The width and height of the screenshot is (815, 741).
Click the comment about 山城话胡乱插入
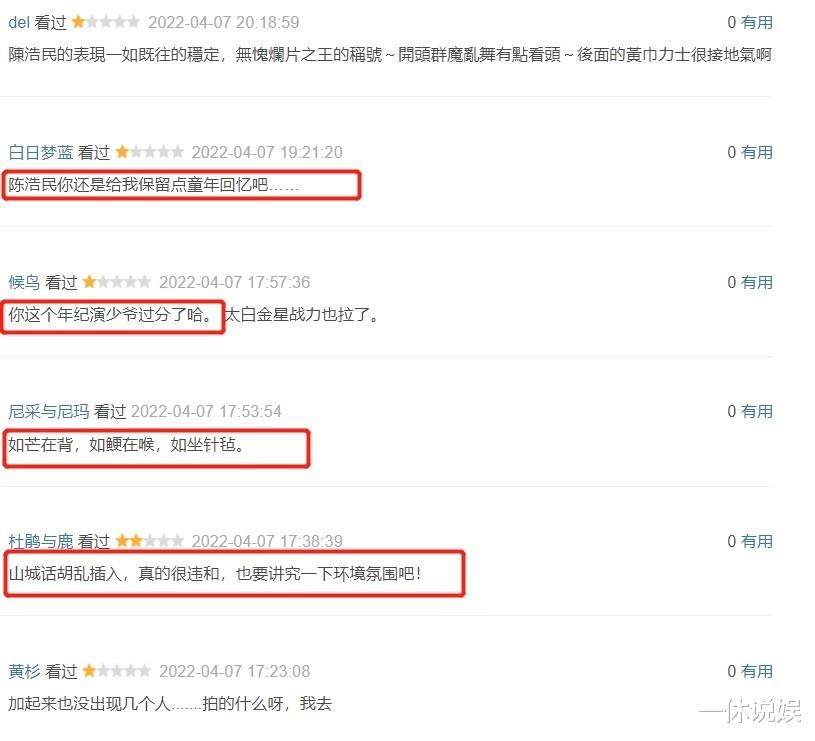(215, 574)
